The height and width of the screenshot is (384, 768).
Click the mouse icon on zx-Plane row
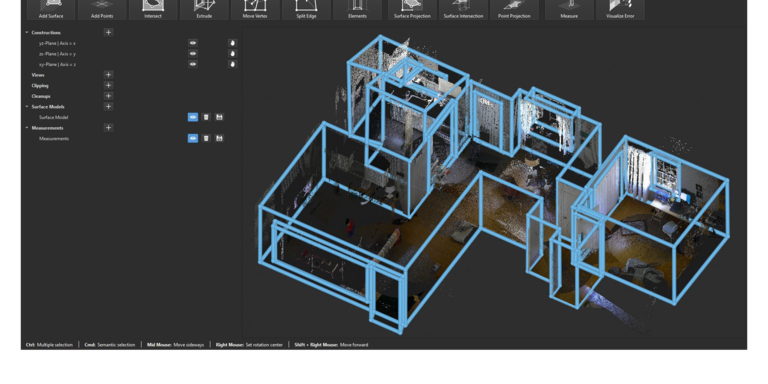233,53
